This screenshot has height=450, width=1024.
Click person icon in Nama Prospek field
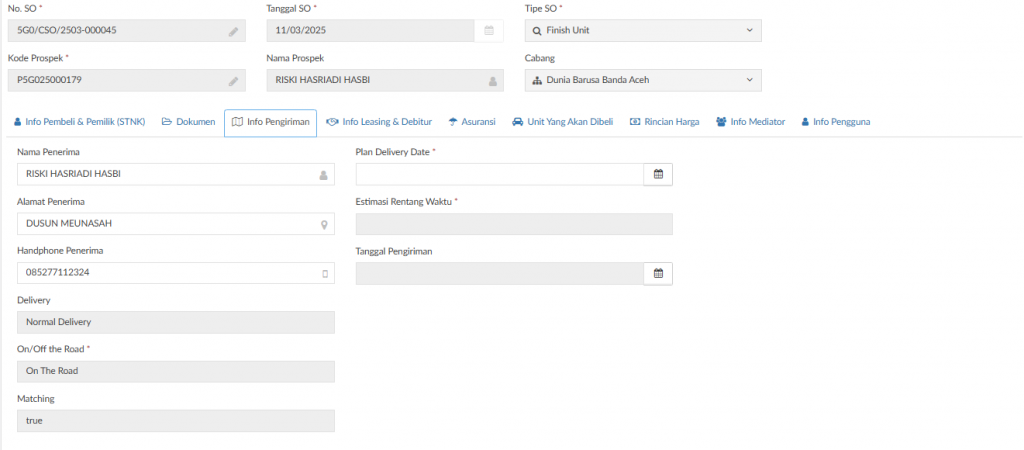tap(492, 81)
